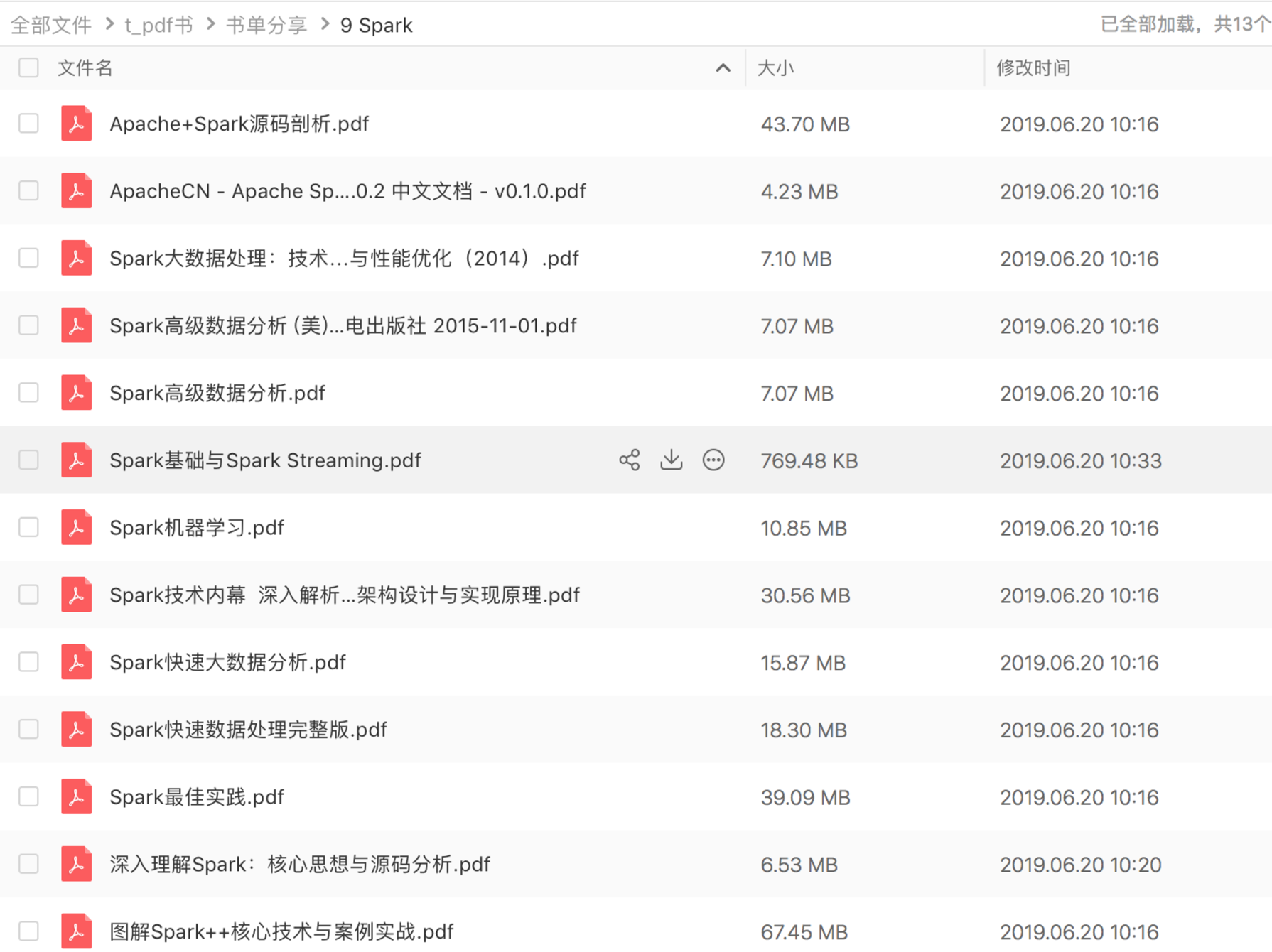The width and height of the screenshot is (1272, 952).
Task: Click PDF icon of Apache+Spark源码剖析.pdf
Action: pyautogui.click(x=77, y=124)
